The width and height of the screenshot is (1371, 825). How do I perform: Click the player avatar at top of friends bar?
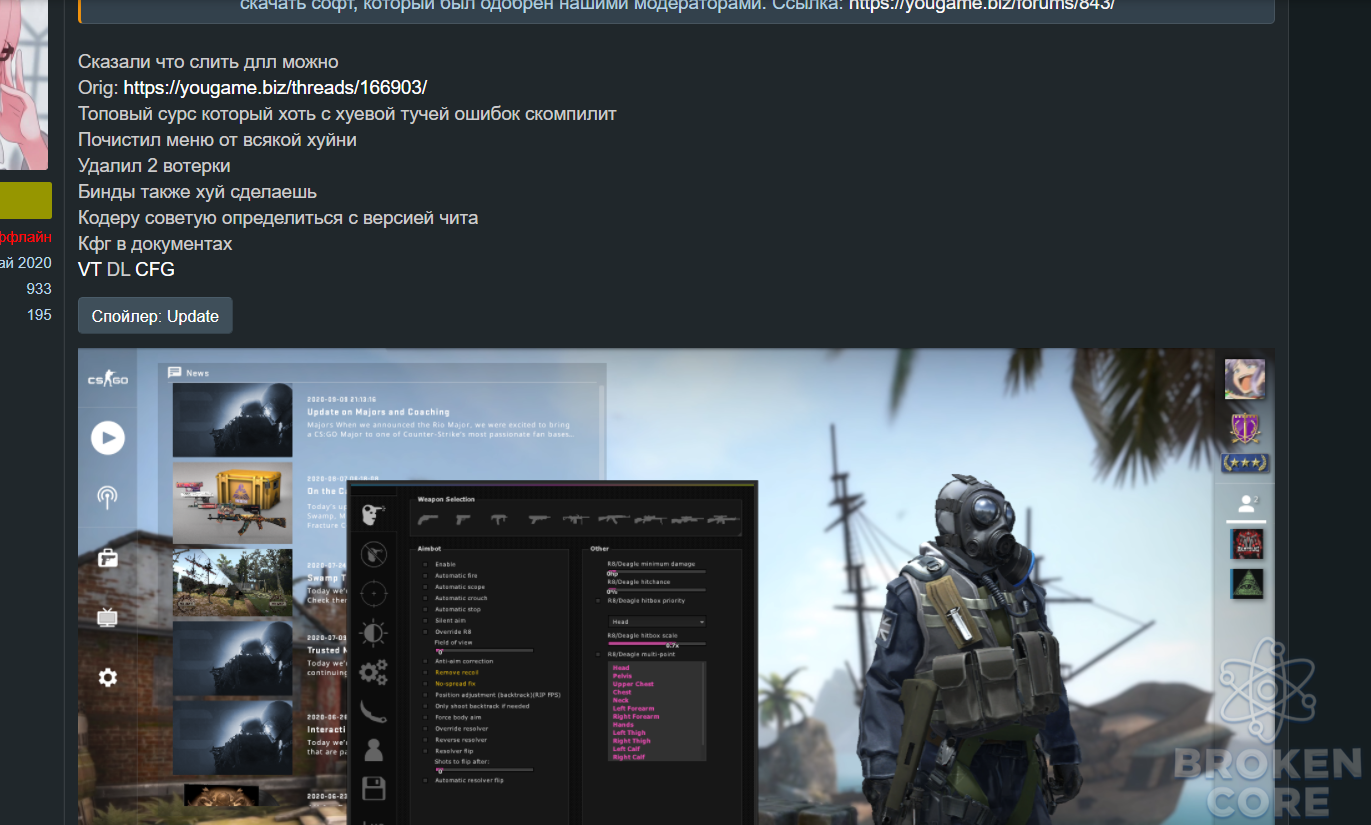pyautogui.click(x=1245, y=379)
